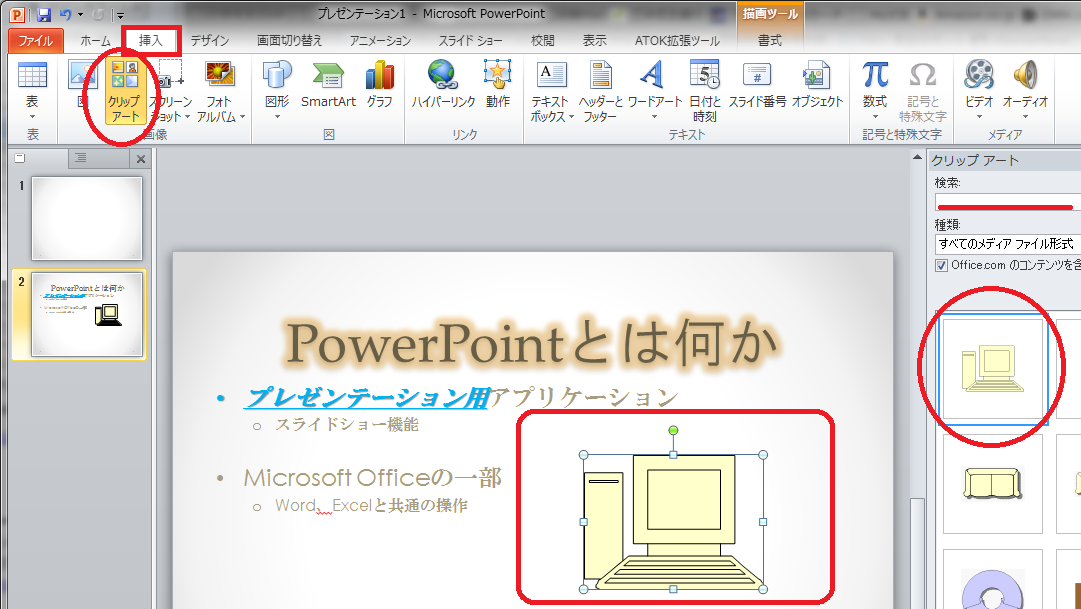This screenshot has height=609, width=1081.
Task: Click the scroll-up arrow beside the slide area
Action: pyautogui.click(x=917, y=157)
